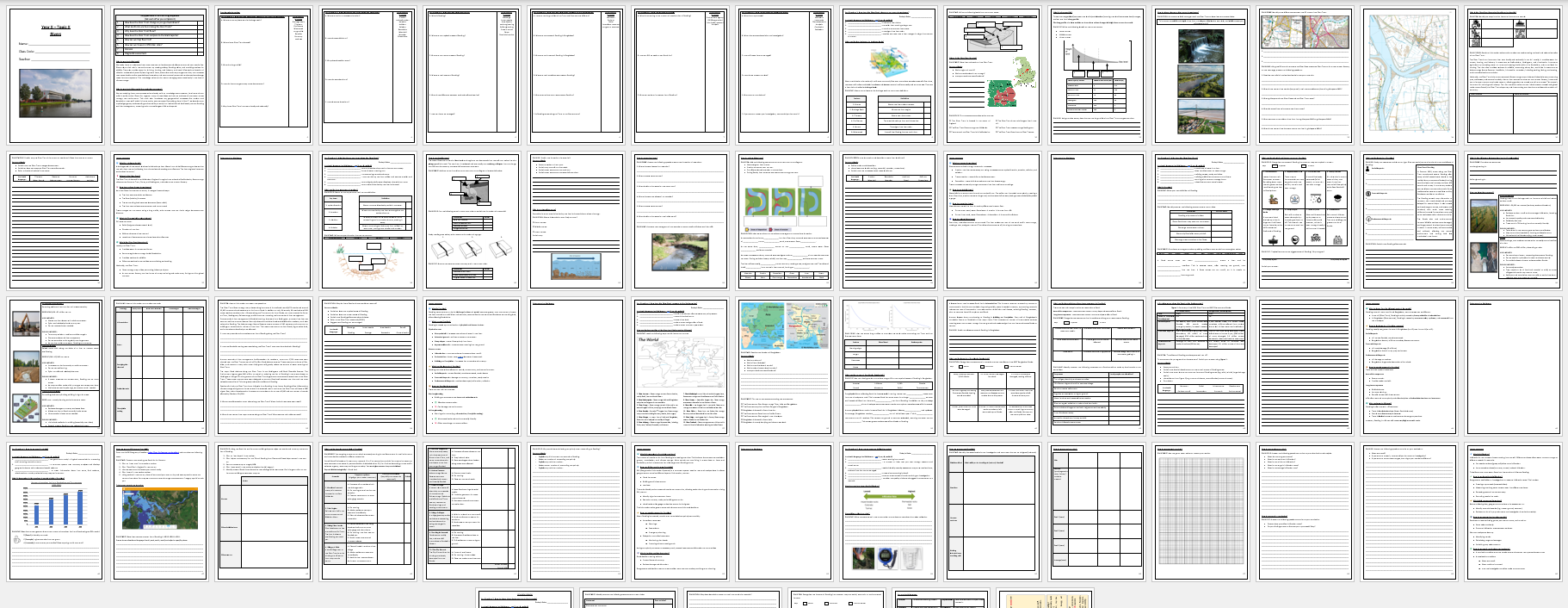Viewport: 1568px width, 608px height.
Task: Select the page with waterfall block erosion diagrams
Action: [472, 221]
